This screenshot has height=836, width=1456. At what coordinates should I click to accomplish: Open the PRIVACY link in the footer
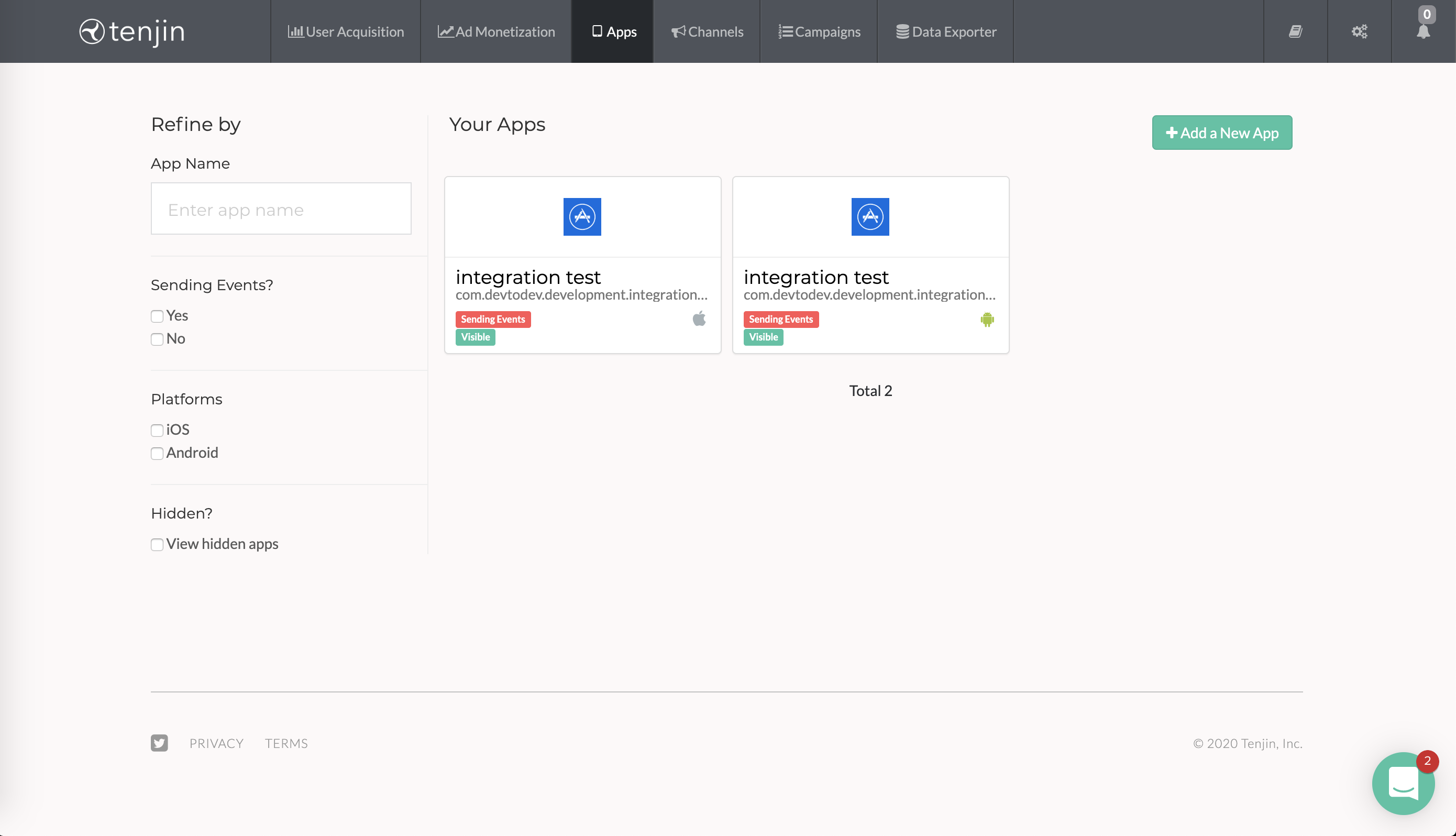coord(216,742)
